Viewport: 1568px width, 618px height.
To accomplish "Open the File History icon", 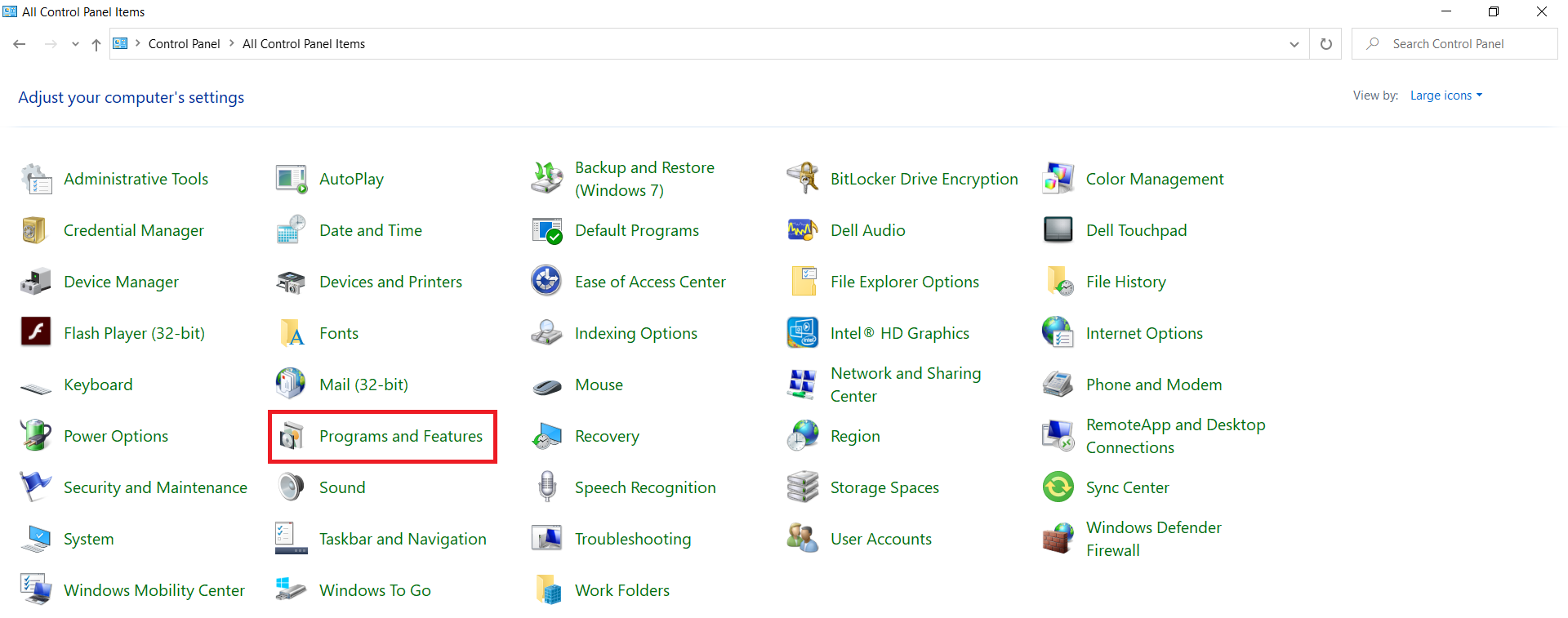I will point(1058,282).
